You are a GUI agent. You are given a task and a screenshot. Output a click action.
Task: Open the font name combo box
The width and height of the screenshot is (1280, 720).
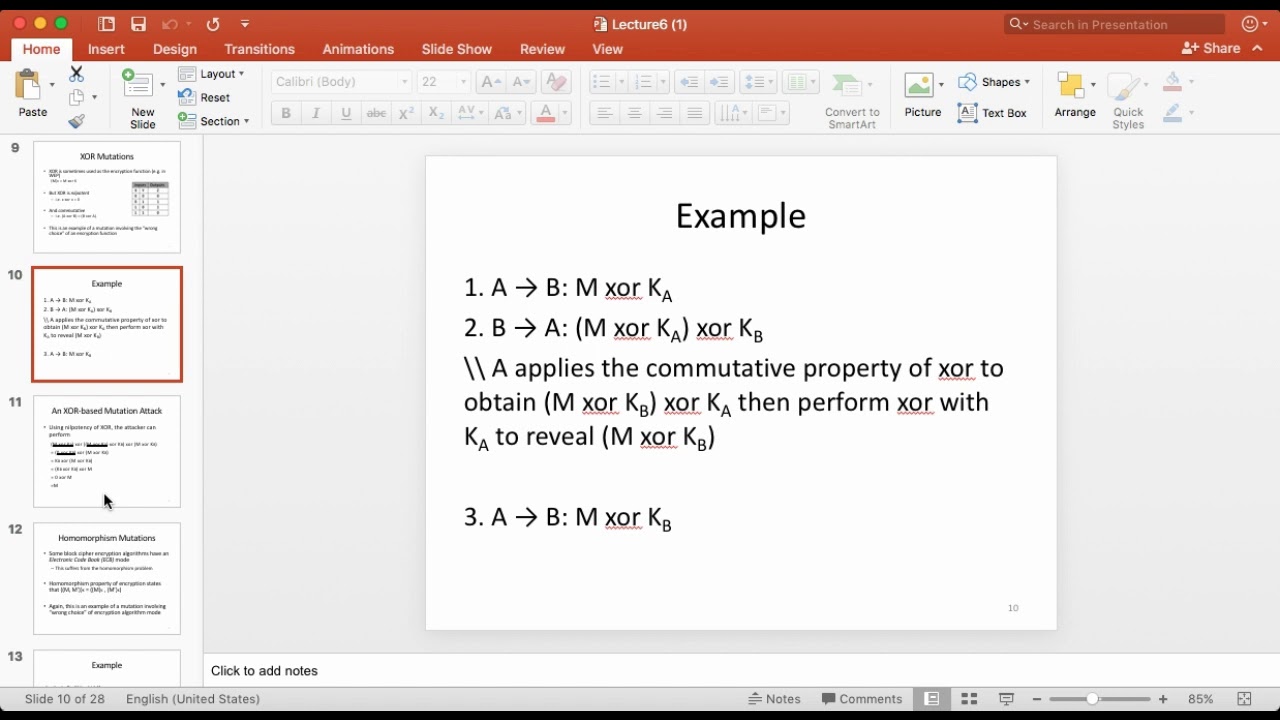(341, 82)
